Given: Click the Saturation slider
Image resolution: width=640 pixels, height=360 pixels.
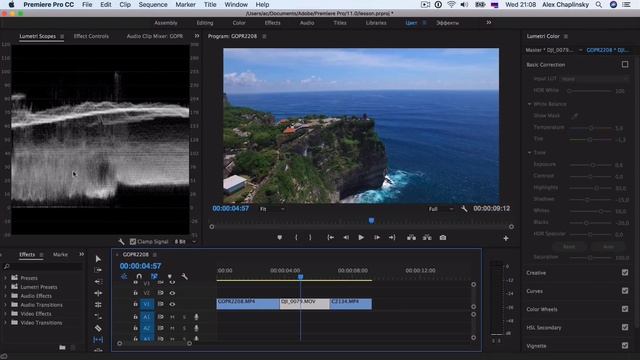Looking at the screenshot, I should 590,257.
